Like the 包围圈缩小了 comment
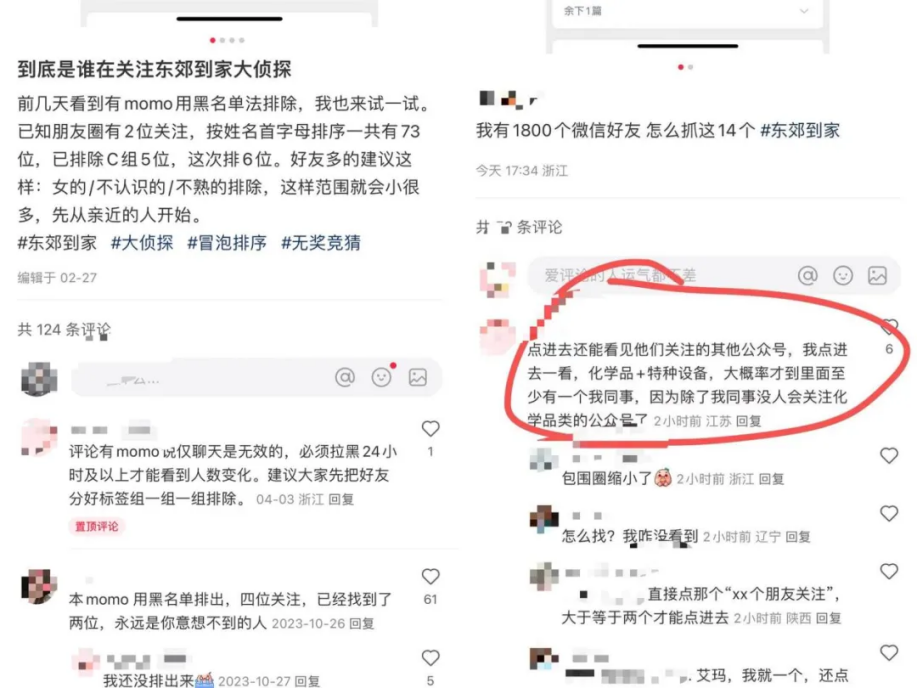This screenshot has width=918, height=688. pos(889,456)
